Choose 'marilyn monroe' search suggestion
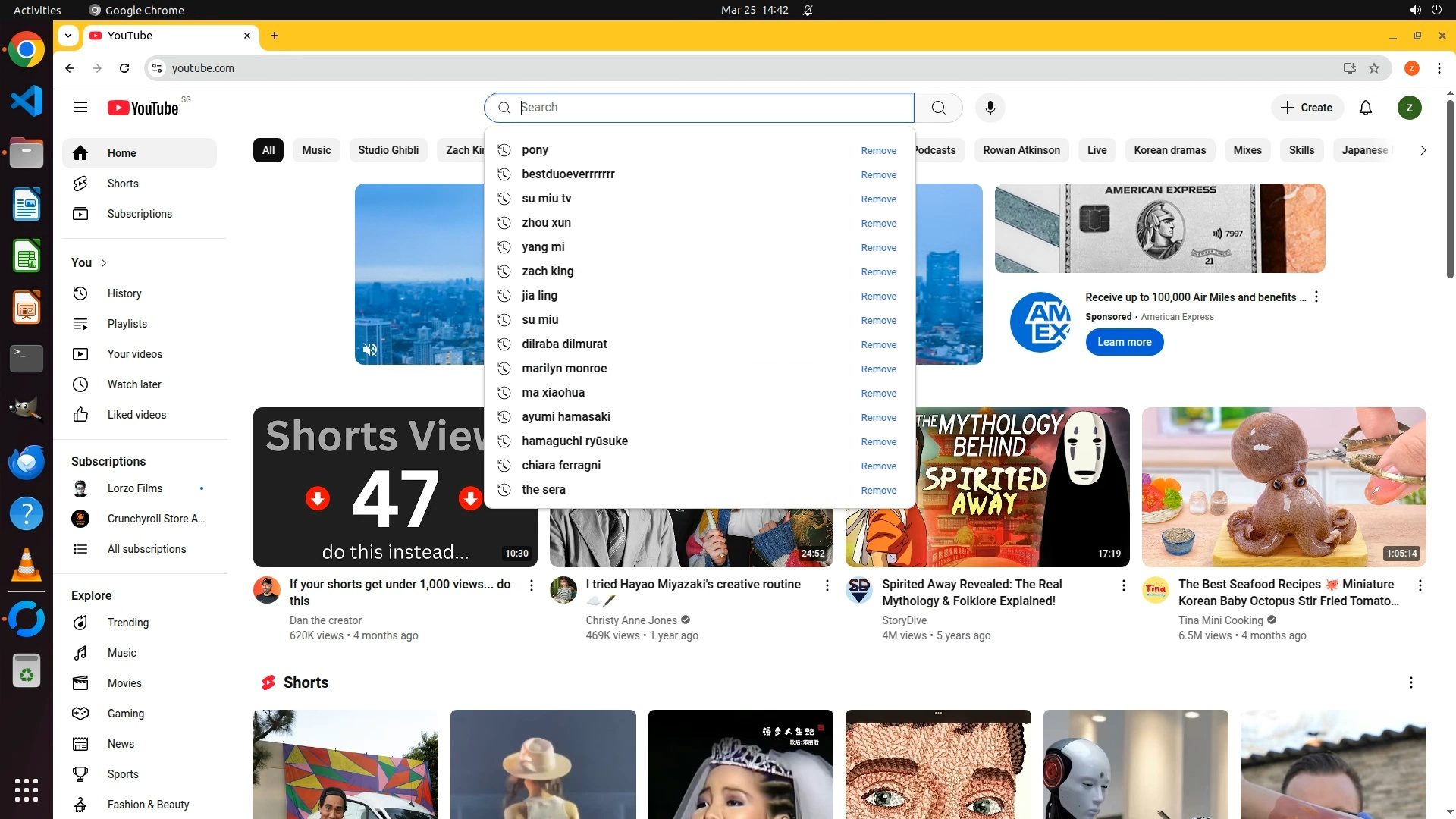 (x=564, y=369)
